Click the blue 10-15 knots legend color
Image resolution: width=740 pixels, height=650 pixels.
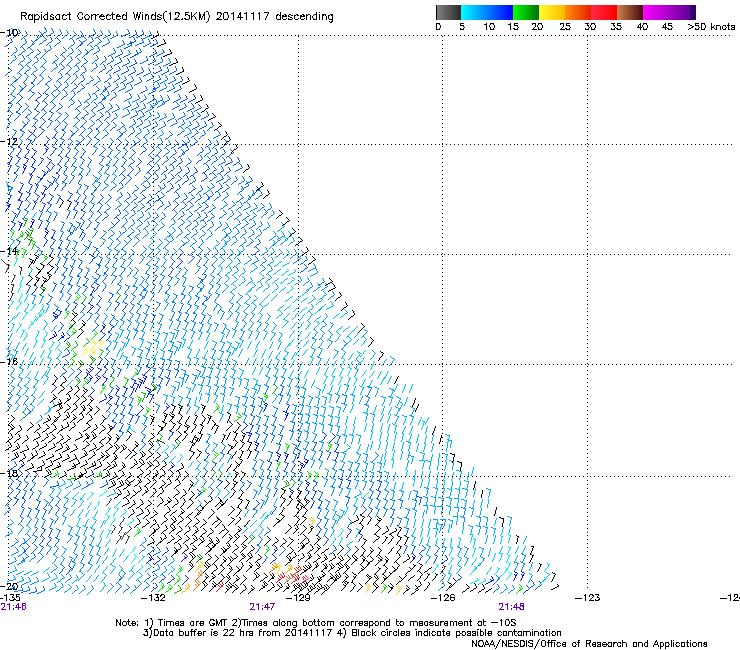(x=500, y=12)
